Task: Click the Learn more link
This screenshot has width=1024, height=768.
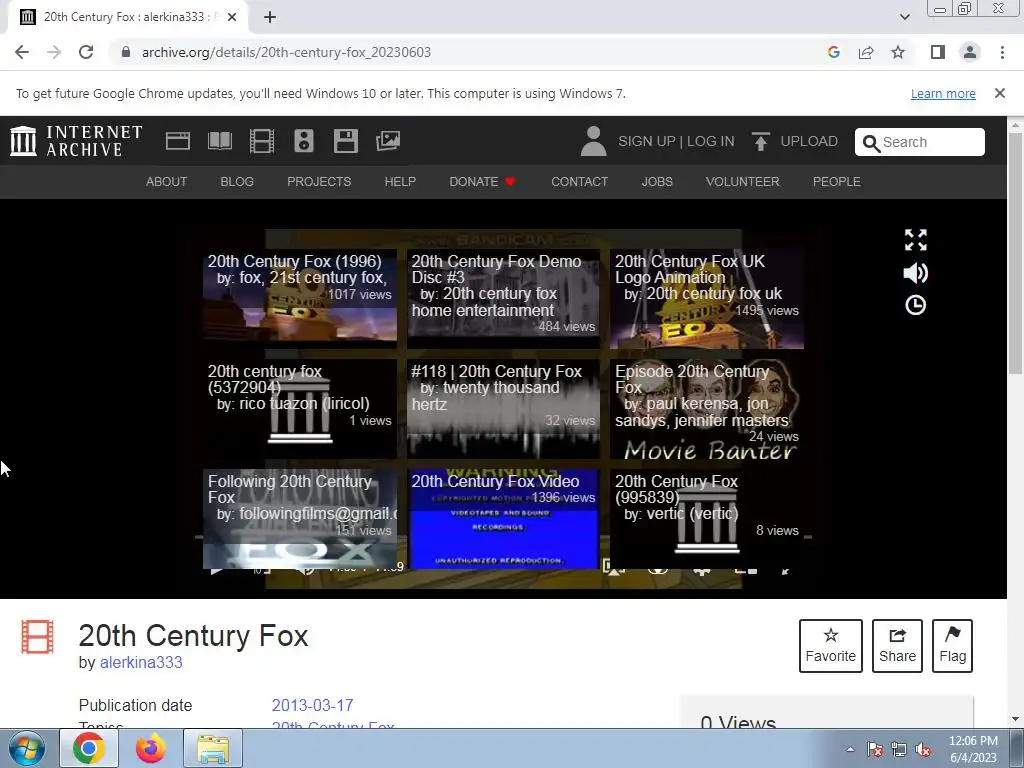Action: 943,93
